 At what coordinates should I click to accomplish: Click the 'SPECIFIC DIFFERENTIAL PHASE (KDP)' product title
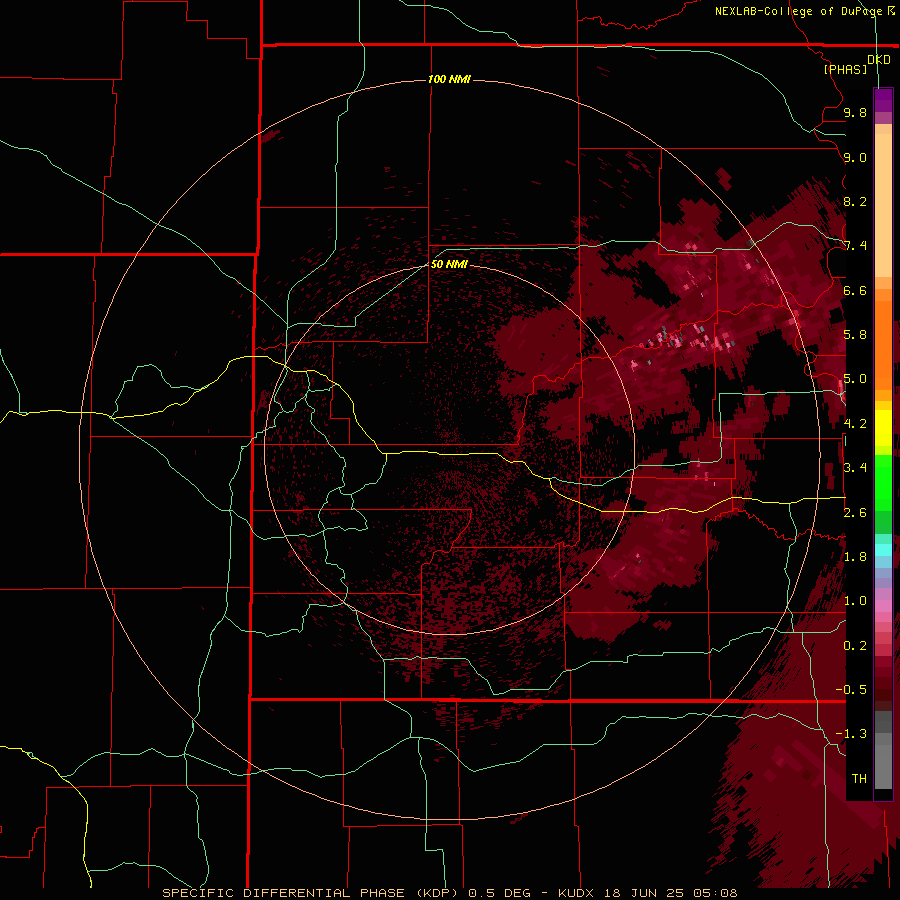pos(310,893)
